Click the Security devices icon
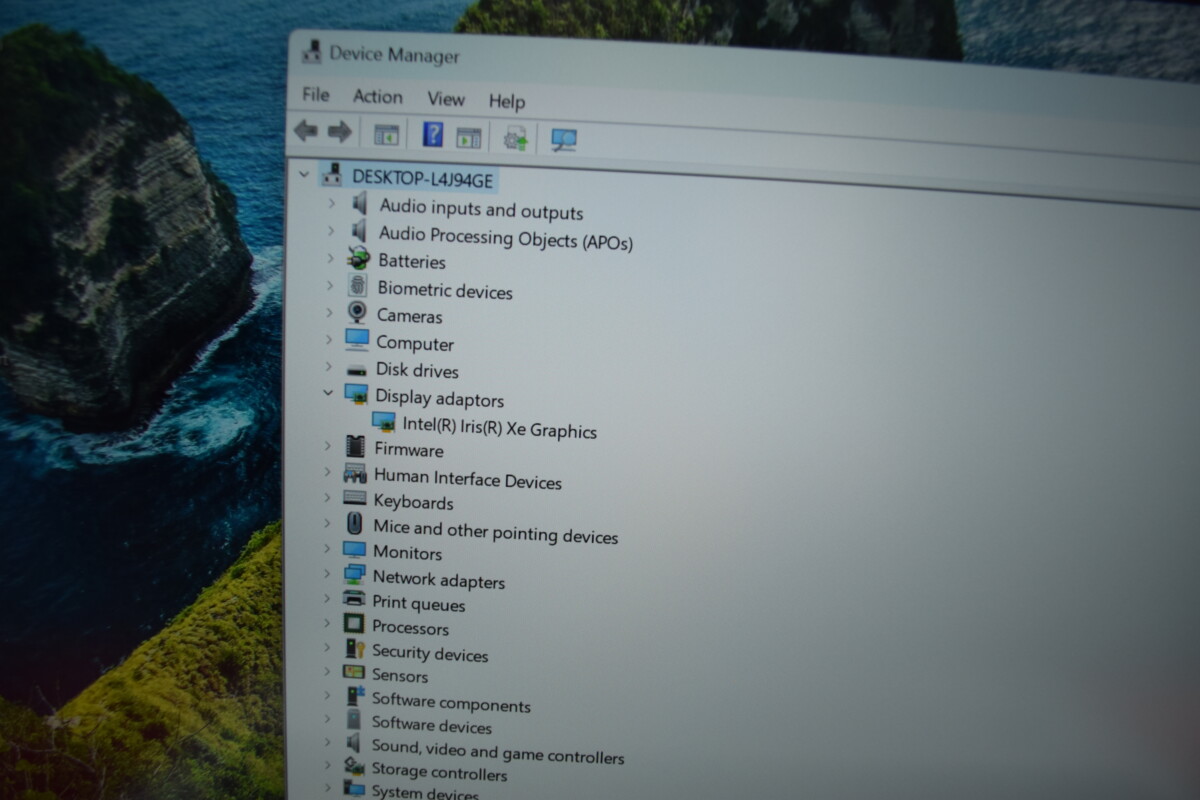Viewport: 1200px width, 800px height. (354, 648)
